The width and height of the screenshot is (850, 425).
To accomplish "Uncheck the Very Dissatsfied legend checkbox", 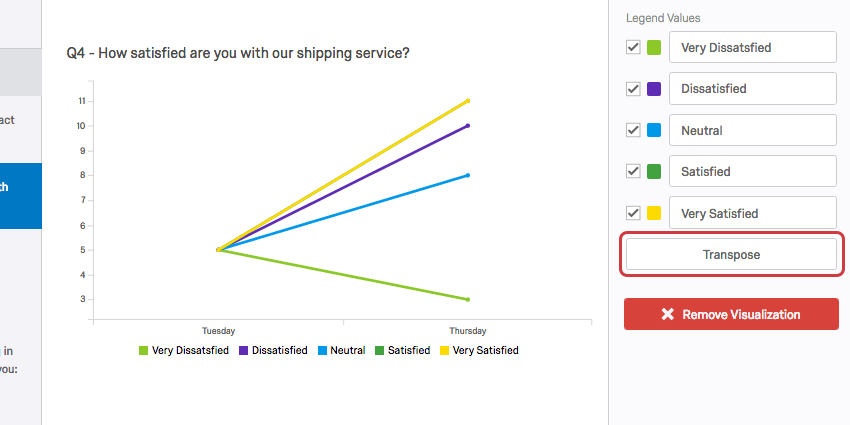I will [633, 47].
